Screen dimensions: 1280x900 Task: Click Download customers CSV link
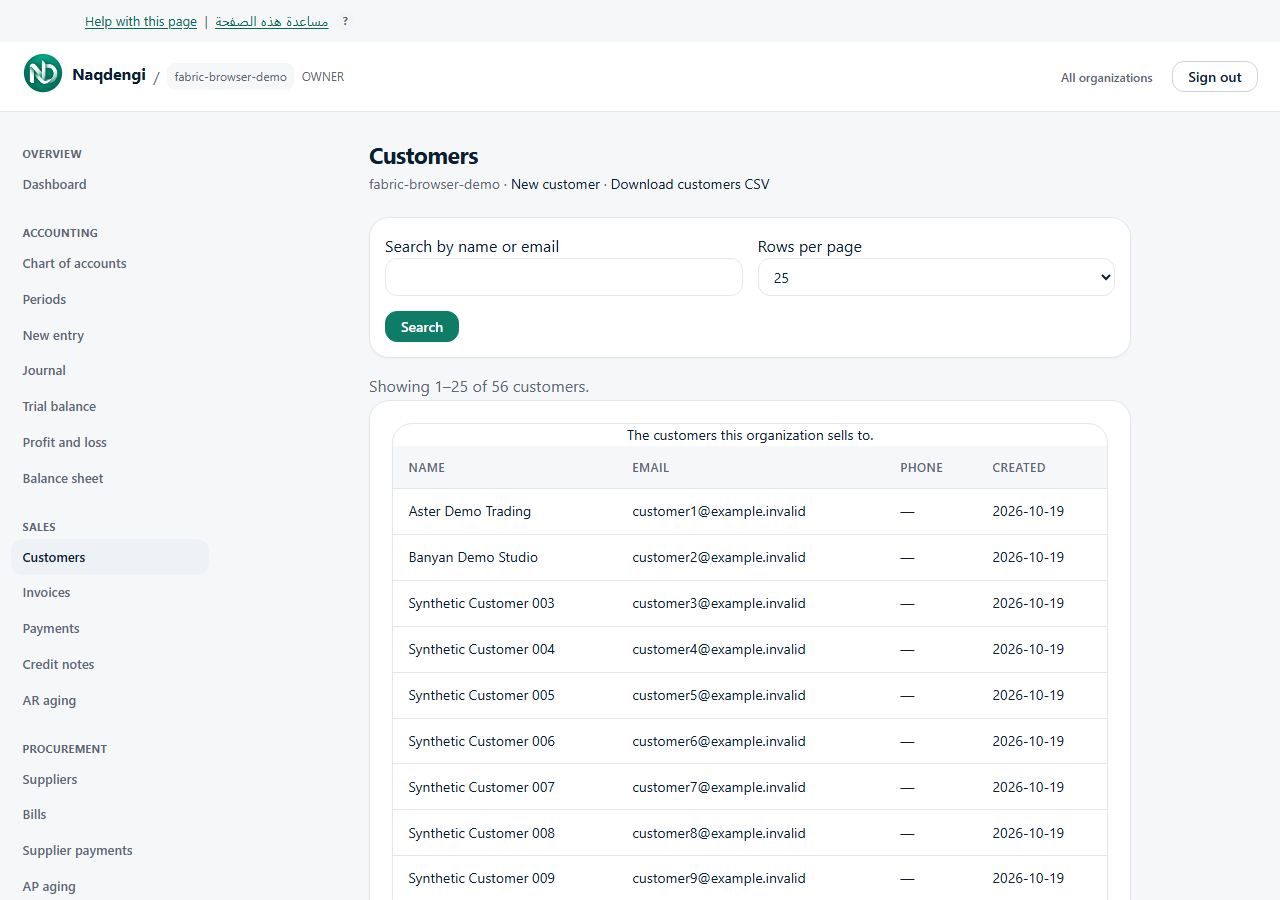tap(690, 184)
